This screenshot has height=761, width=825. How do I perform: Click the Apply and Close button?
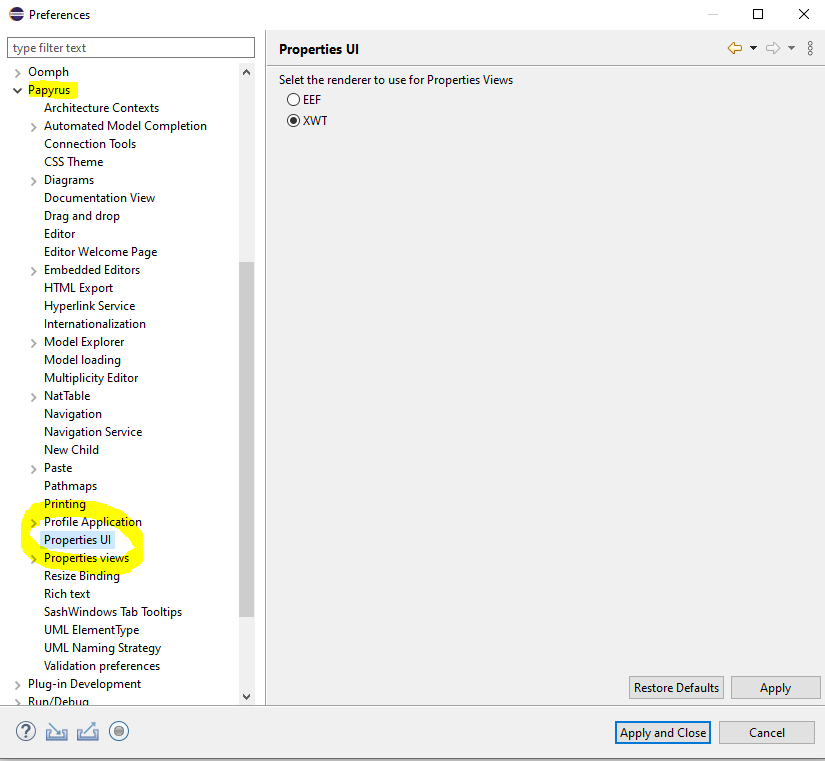pyautogui.click(x=662, y=732)
